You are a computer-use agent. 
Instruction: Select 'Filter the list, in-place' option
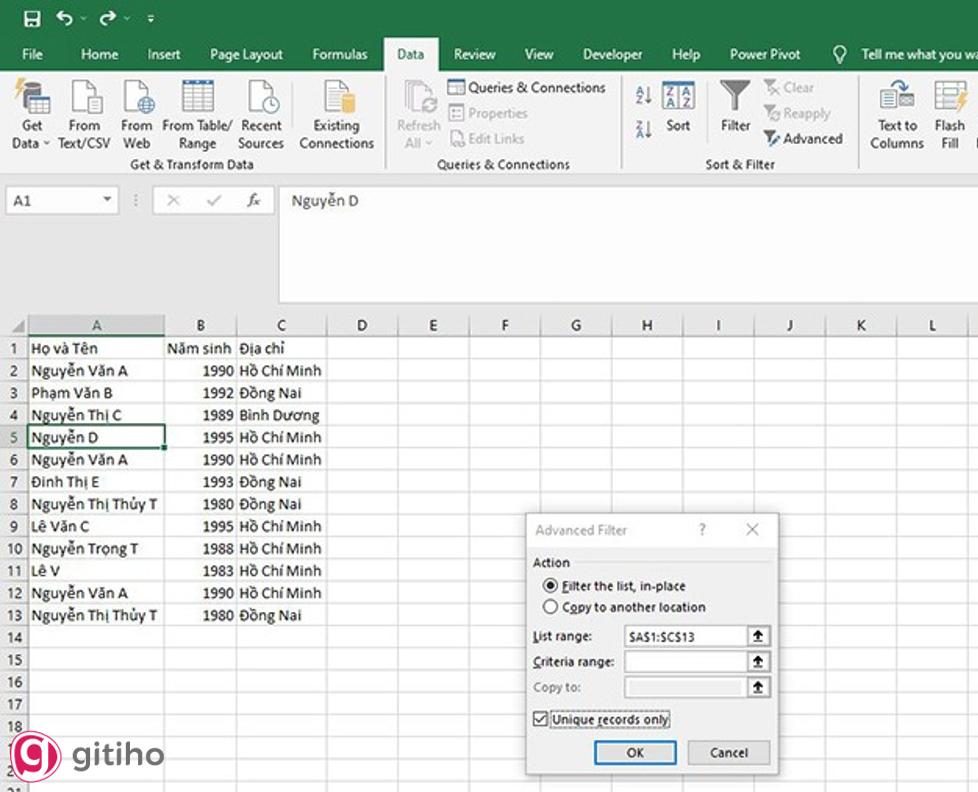click(550, 586)
